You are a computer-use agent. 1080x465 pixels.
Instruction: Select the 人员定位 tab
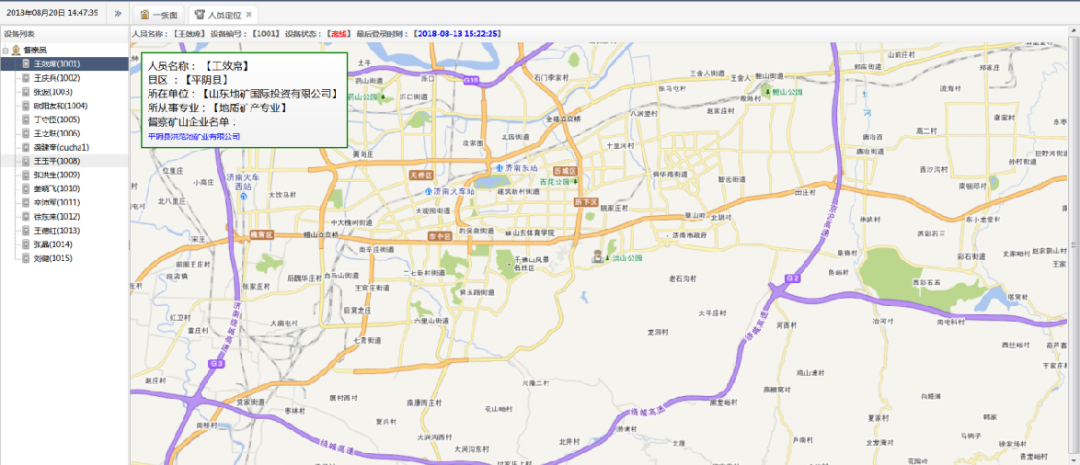click(223, 14)
